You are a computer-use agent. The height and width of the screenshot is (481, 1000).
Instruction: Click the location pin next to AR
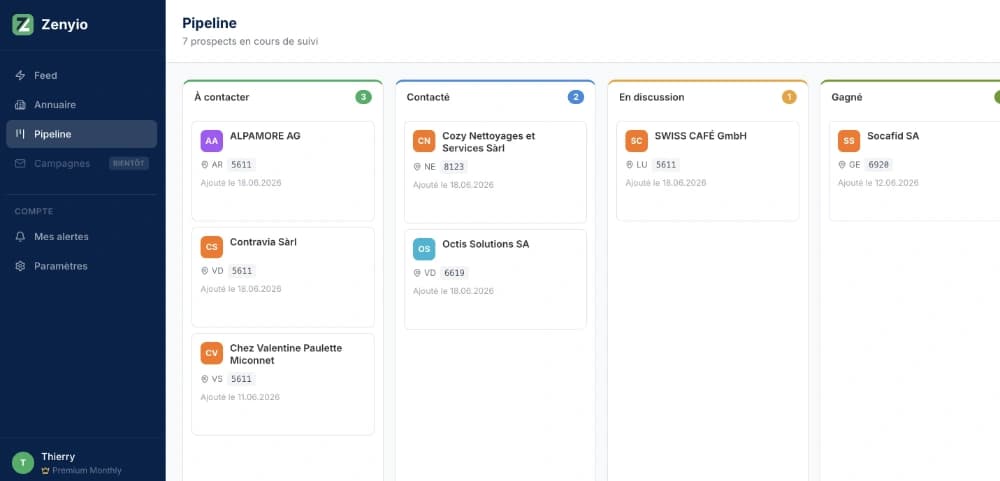pyautogui.click(x=205, y=165)
